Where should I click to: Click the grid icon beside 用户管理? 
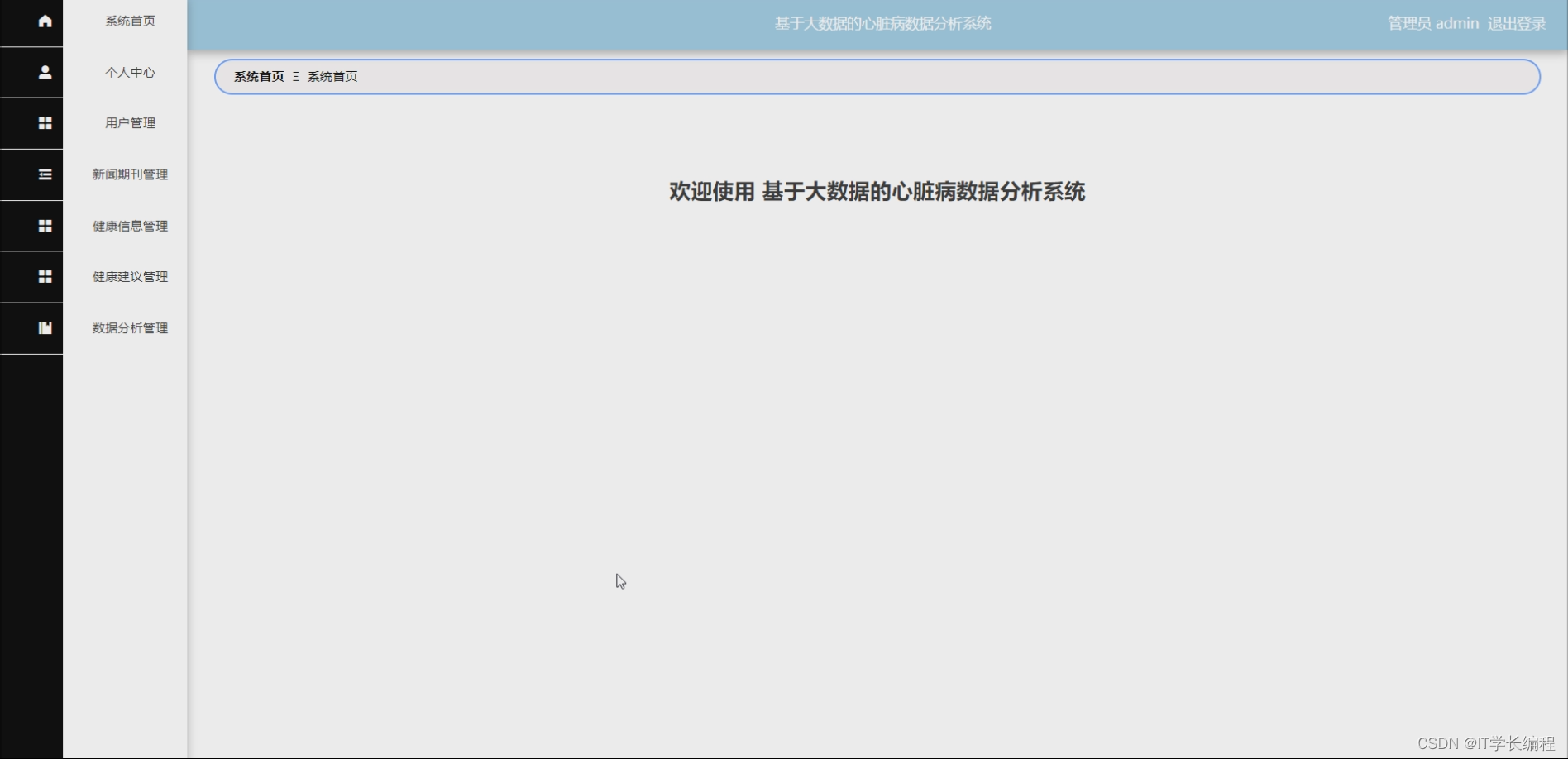(x=45, y=123)
